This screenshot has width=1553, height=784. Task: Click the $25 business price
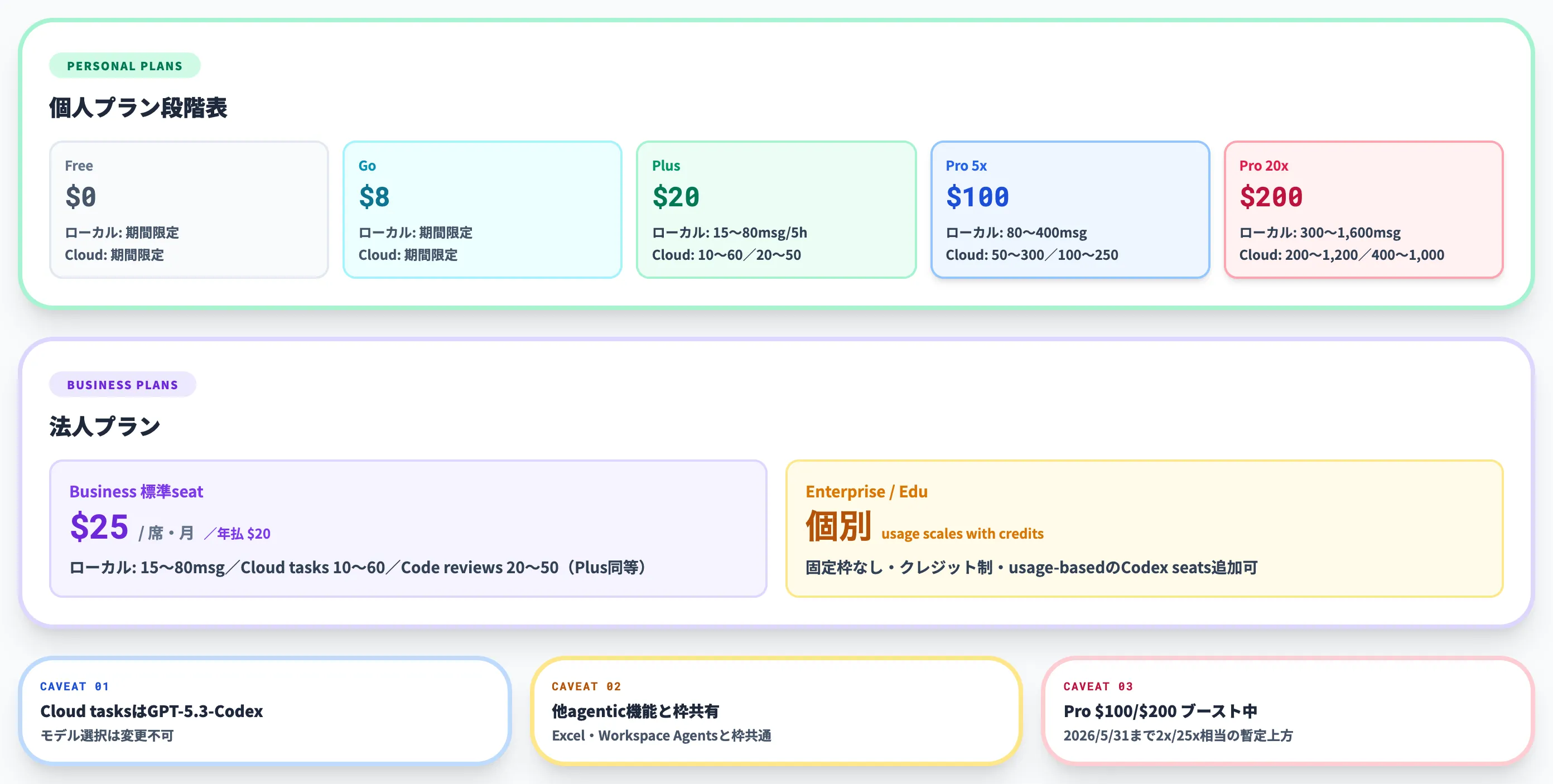99,527
